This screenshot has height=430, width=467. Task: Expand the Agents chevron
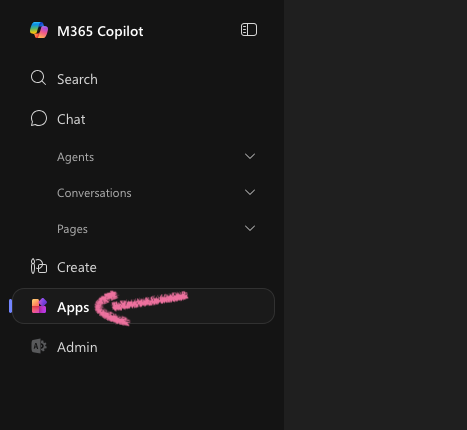[250, 156]
